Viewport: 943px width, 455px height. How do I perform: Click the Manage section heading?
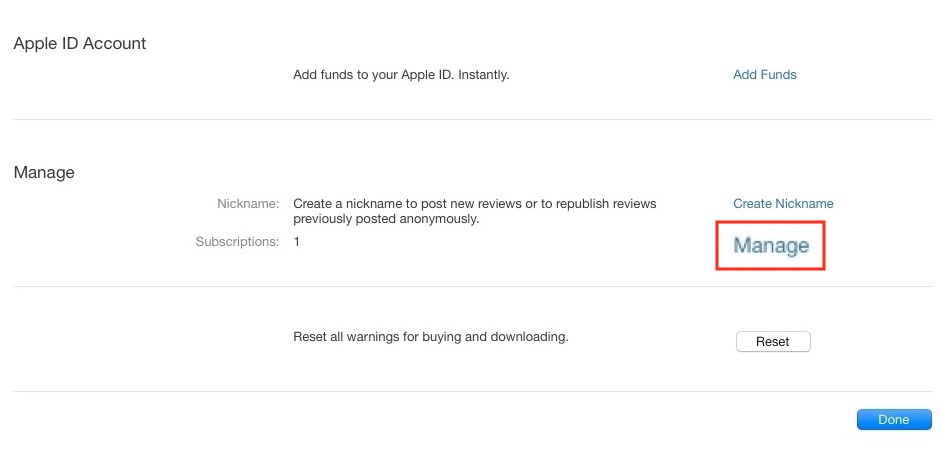point(44,172)
